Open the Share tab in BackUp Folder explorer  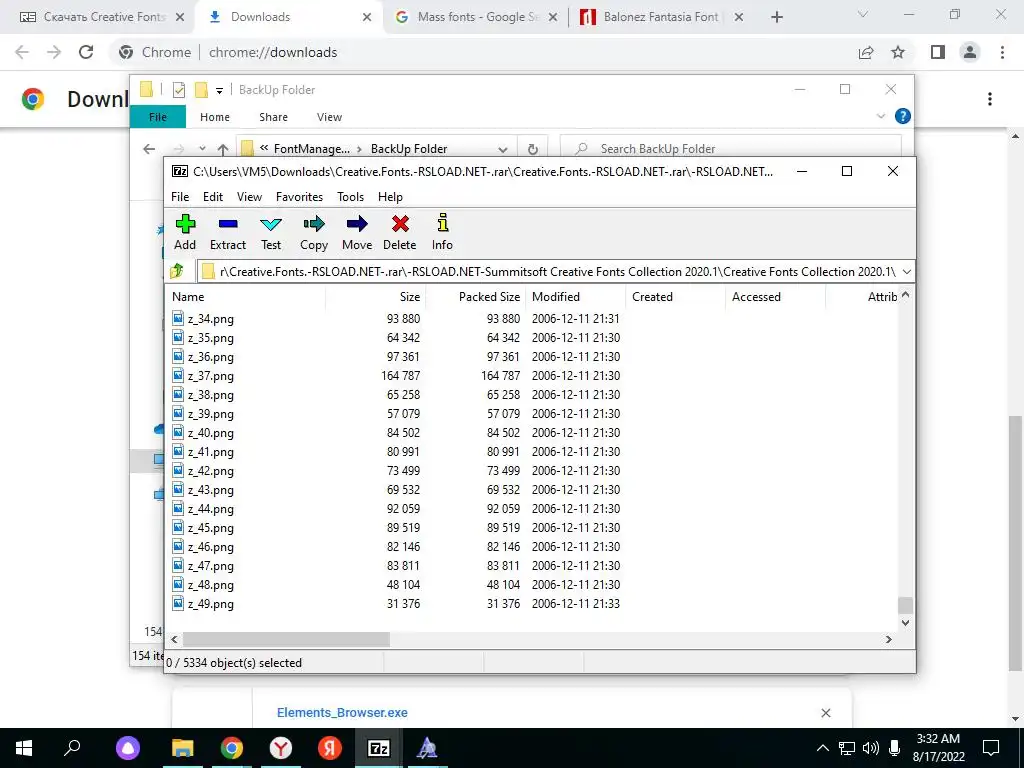pyautogui.click(x=273, y=117)
